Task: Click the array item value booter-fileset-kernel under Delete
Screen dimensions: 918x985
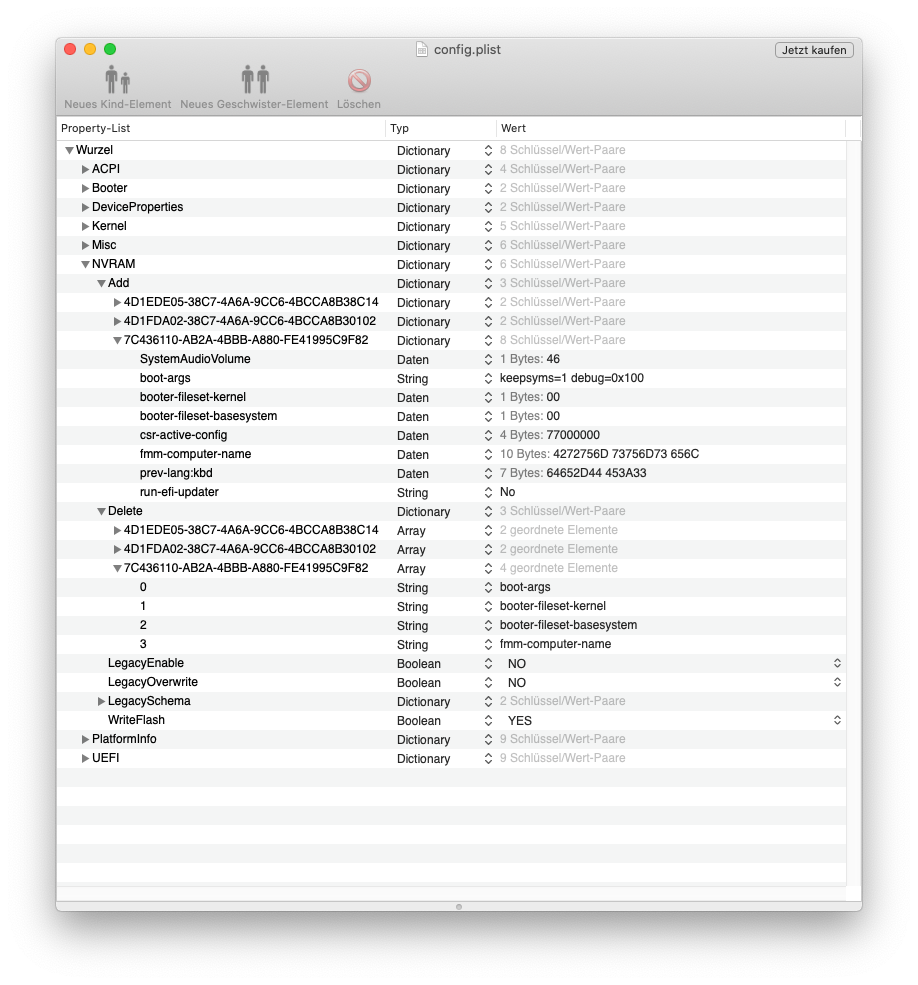Action: (553, 606)
